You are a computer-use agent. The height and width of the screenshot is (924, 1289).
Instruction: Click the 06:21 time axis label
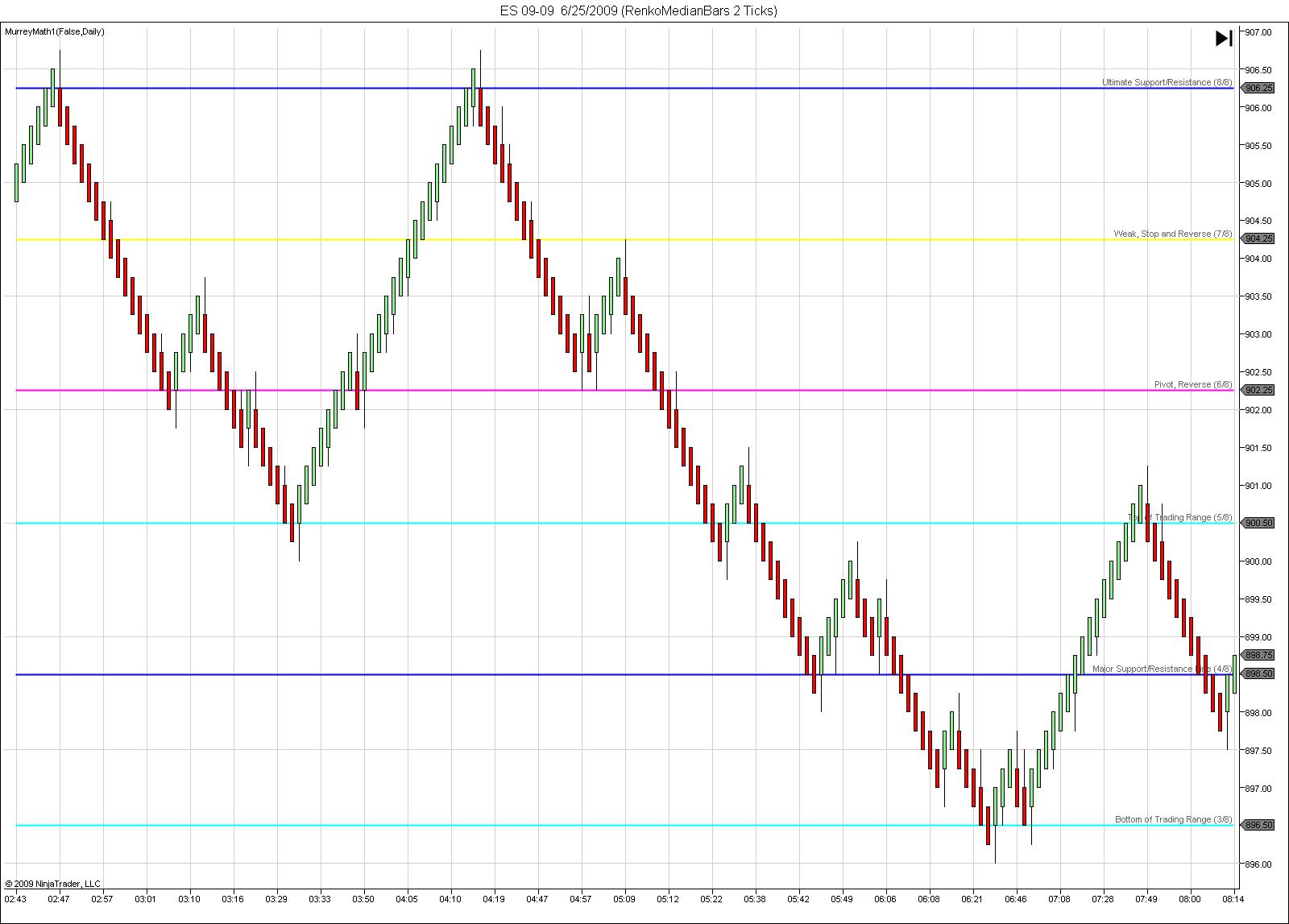click(972, 898)
